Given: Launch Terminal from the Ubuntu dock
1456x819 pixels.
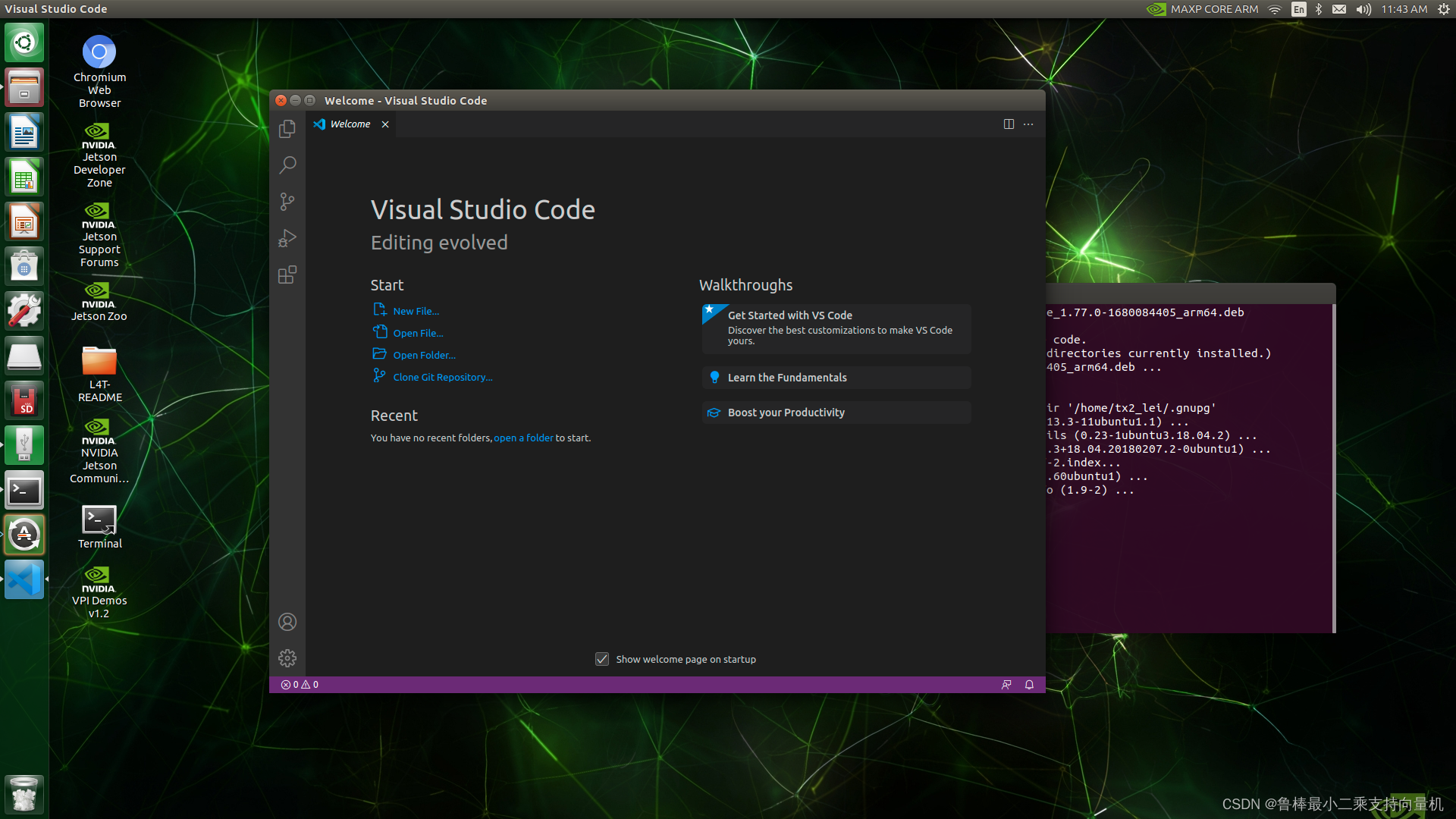Looking at the screenshot, I should [24, 489].
